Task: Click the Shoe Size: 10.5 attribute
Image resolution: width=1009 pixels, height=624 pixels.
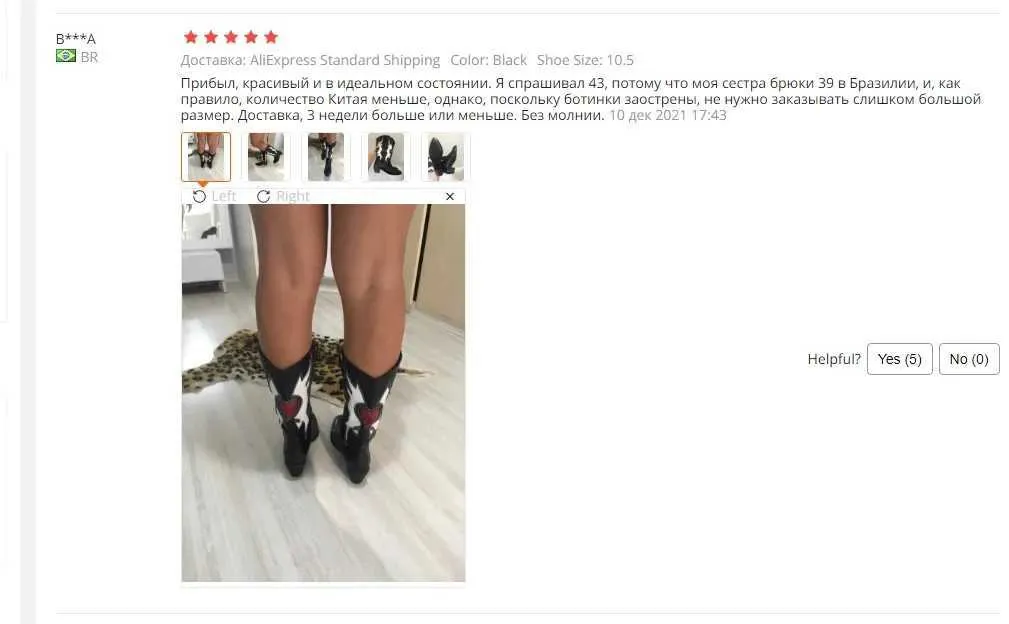Action: (x=586, y=60)
